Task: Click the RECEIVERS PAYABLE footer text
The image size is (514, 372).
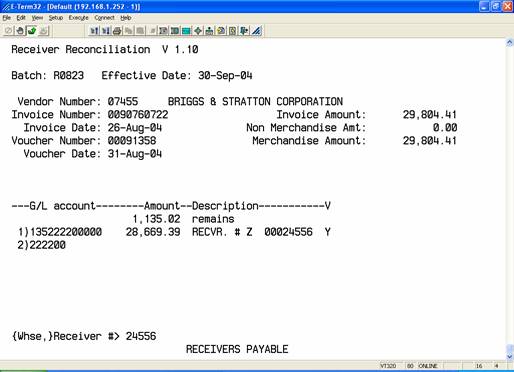Action: [237, 349]
